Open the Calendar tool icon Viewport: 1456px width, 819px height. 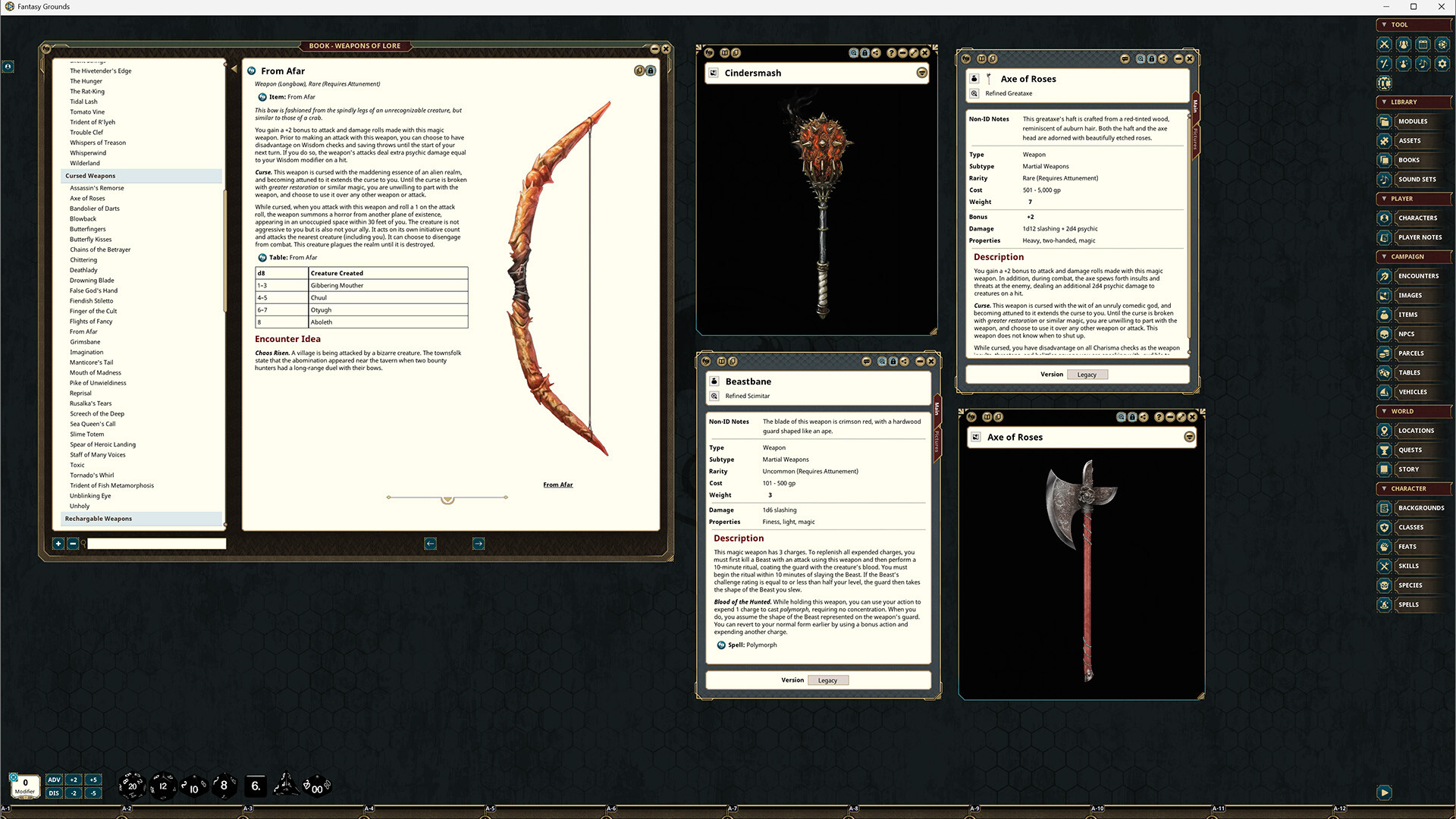[x=1423, y=45]
